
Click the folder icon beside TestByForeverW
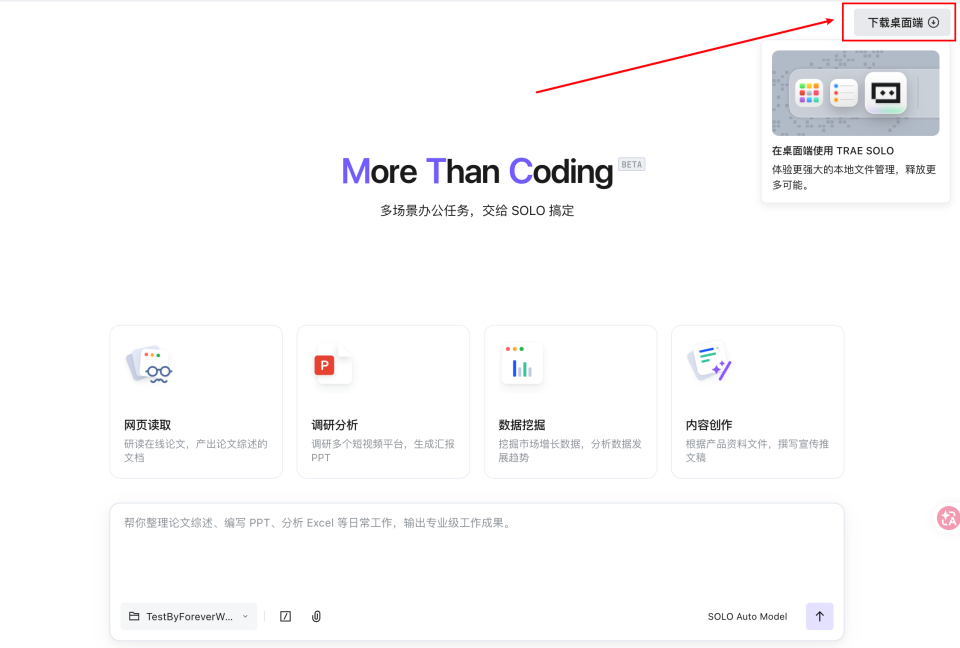click(135, 616)
